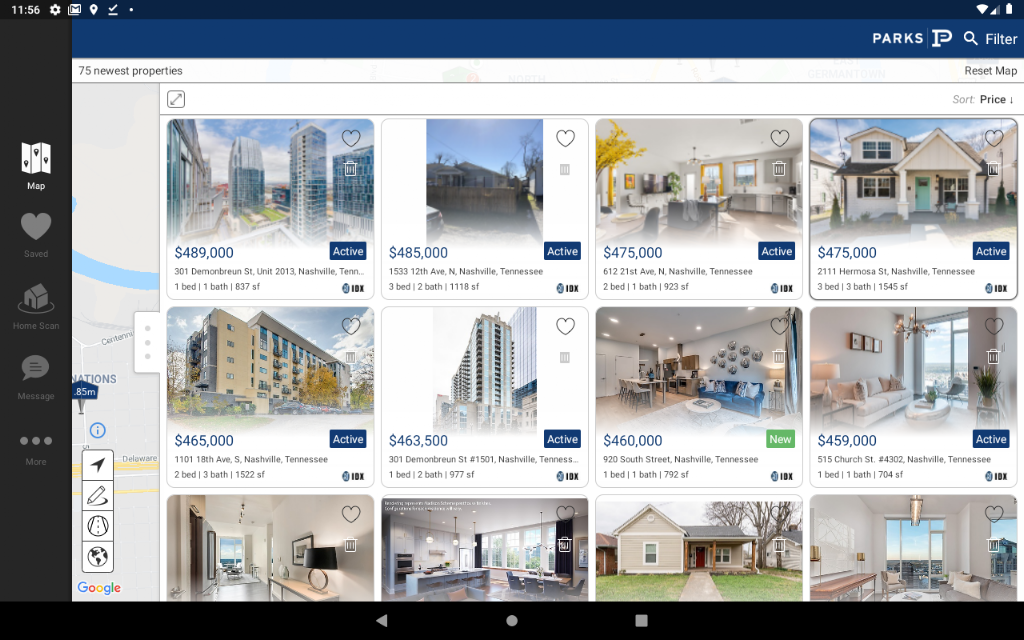Image resolution: width=1024 pixels, height=640 pixels.
Task: Favorite the 515 Church St listing
Action: coord(993,327)
